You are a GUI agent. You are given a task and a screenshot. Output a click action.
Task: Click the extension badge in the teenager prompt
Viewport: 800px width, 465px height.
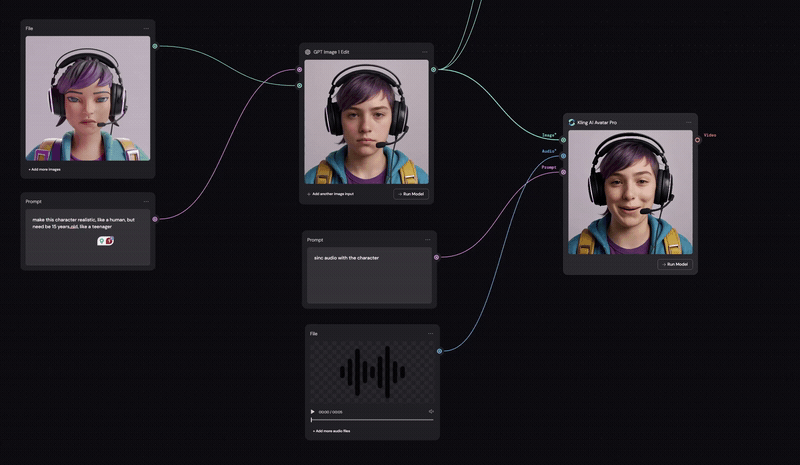coord(106,241)
